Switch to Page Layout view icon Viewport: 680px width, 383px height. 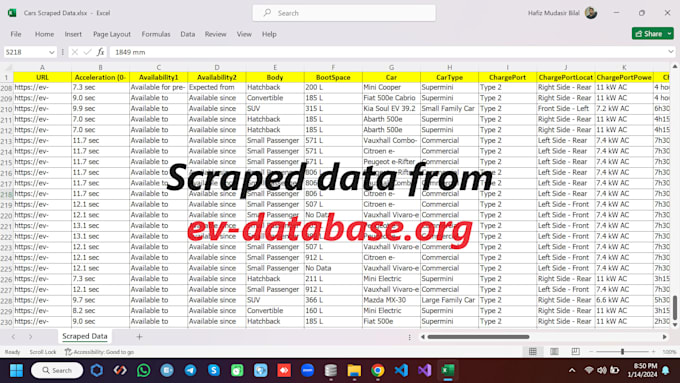coord(554,351)
